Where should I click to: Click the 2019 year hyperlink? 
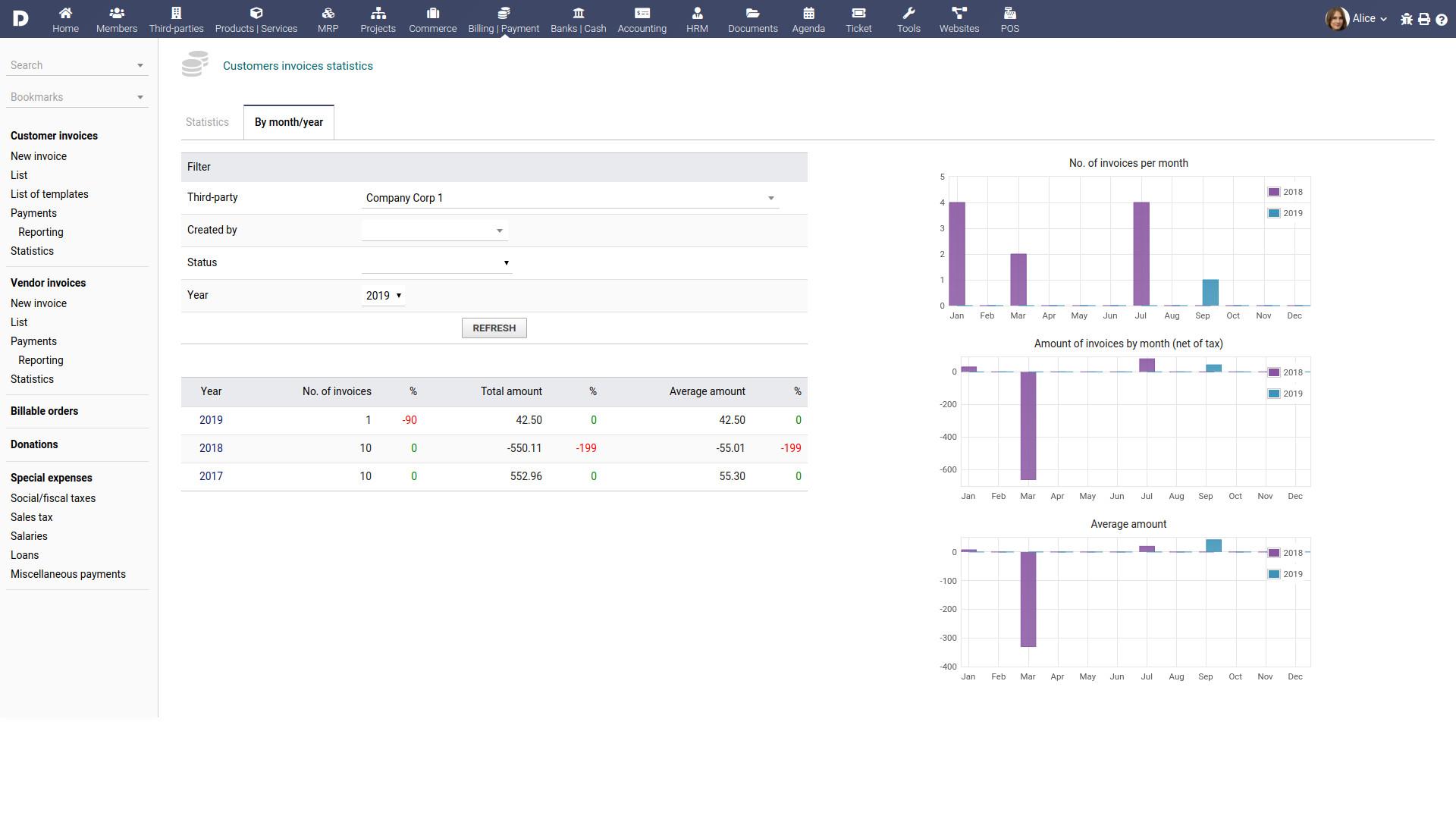click(210, 419)
